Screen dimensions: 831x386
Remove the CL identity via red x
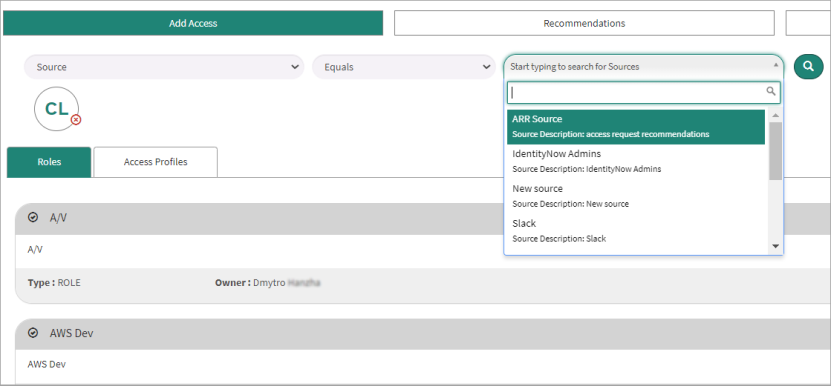76,120
